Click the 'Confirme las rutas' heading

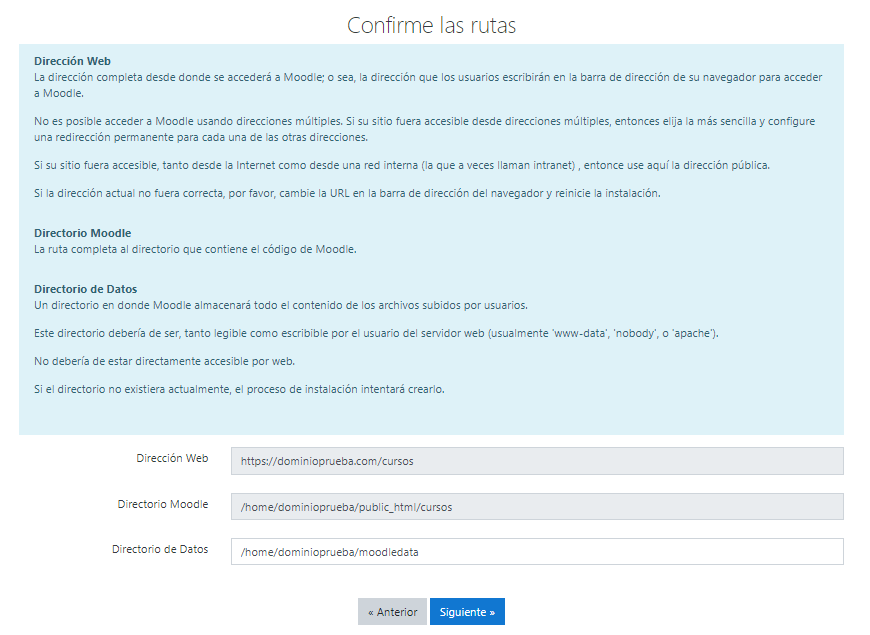pyautogui.click(x=432, y=26)
